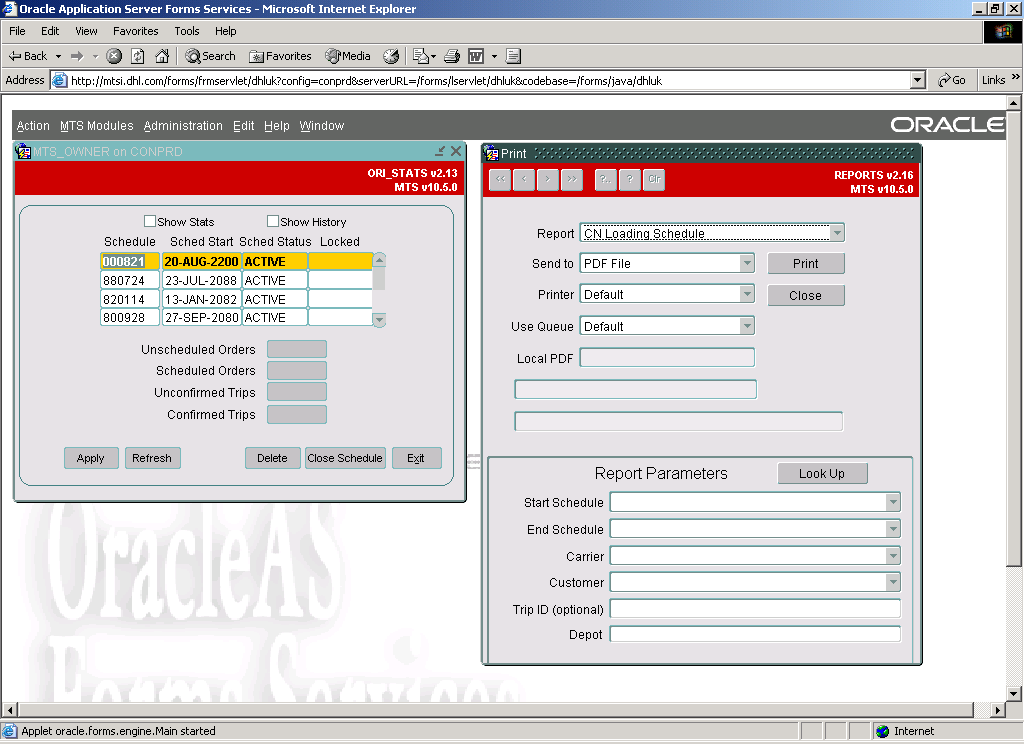Click the Mail toolbar icon
The width and height of the screenshot is (1024, 744).
pos(421,56)
